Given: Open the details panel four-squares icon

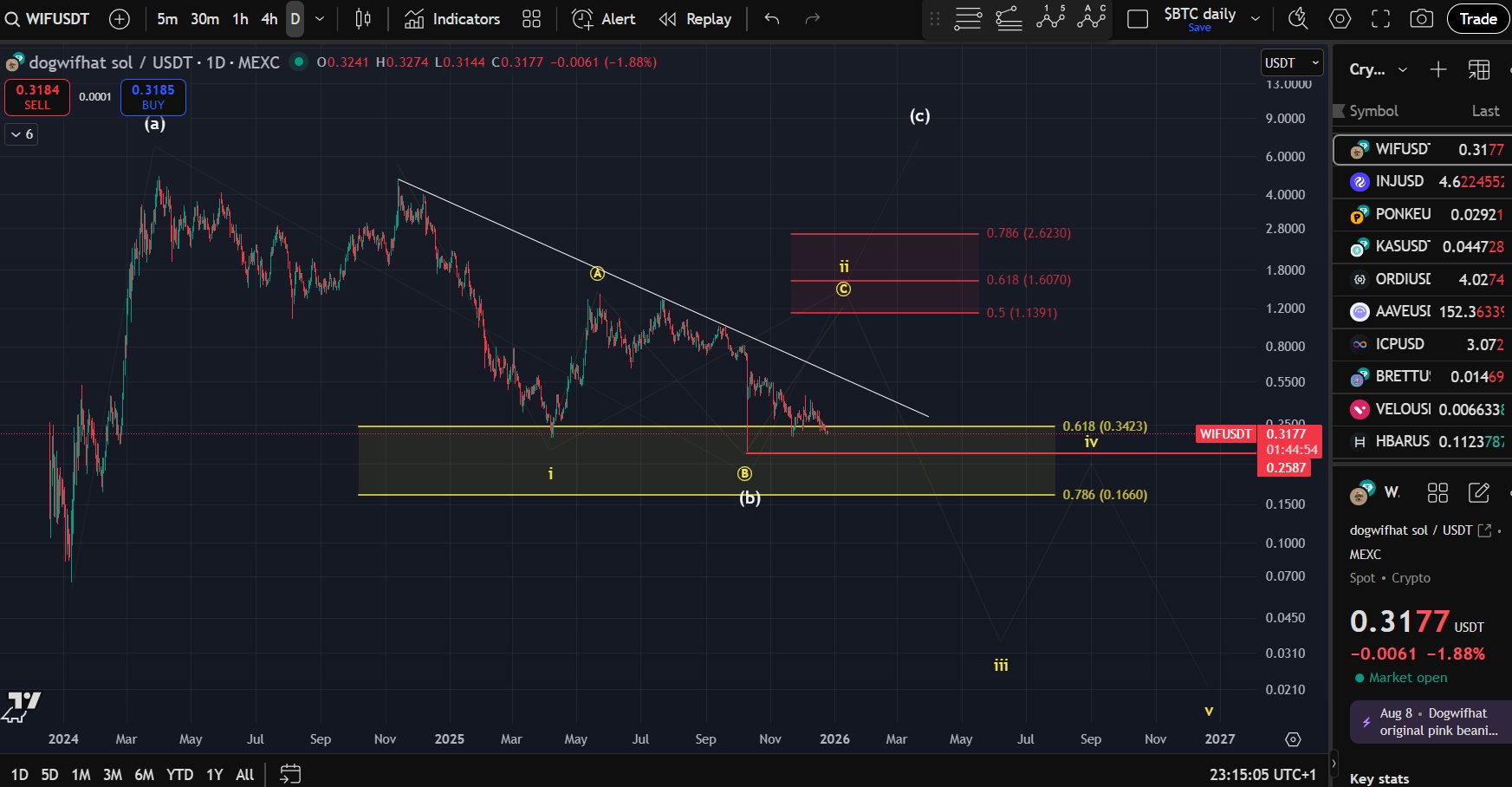Looking at the screenshot, I should (x=1437, y=493).
